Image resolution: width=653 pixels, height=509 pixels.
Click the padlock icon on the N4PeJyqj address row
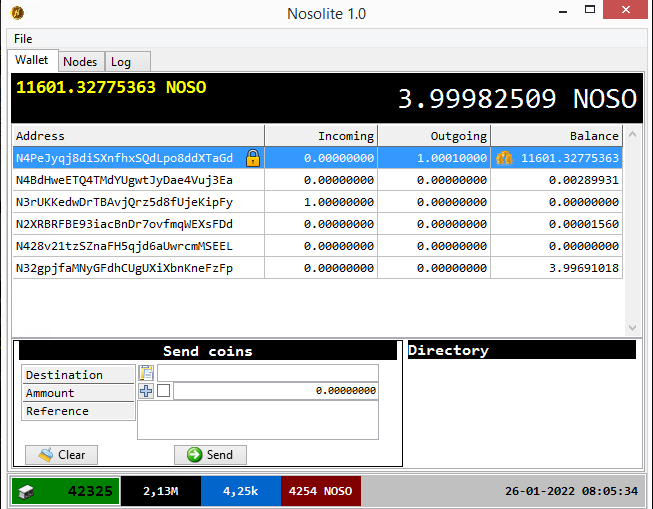253,158
